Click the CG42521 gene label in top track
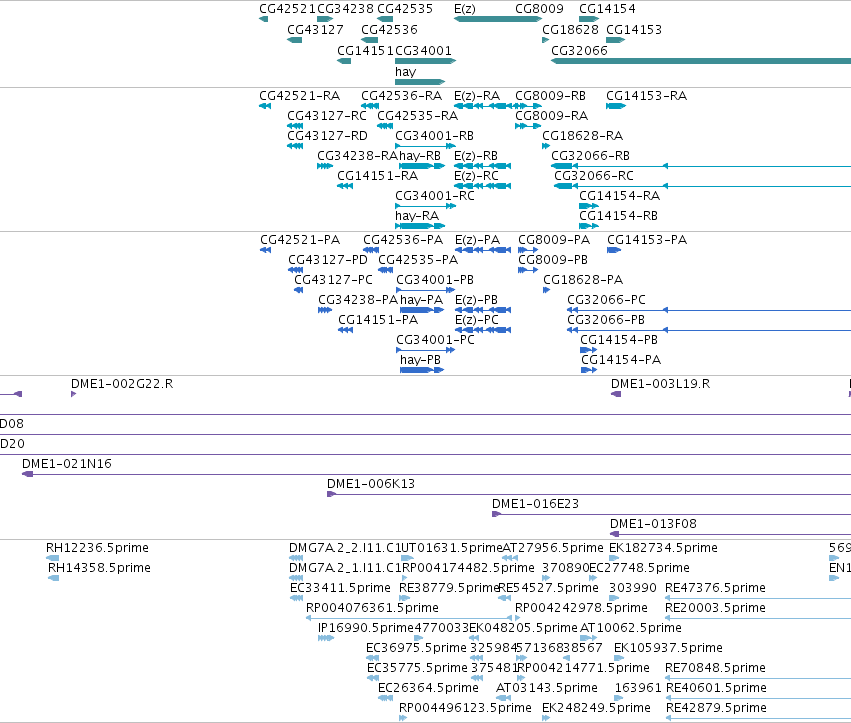This screenshot has width=851, height=723. coord(287,9)
